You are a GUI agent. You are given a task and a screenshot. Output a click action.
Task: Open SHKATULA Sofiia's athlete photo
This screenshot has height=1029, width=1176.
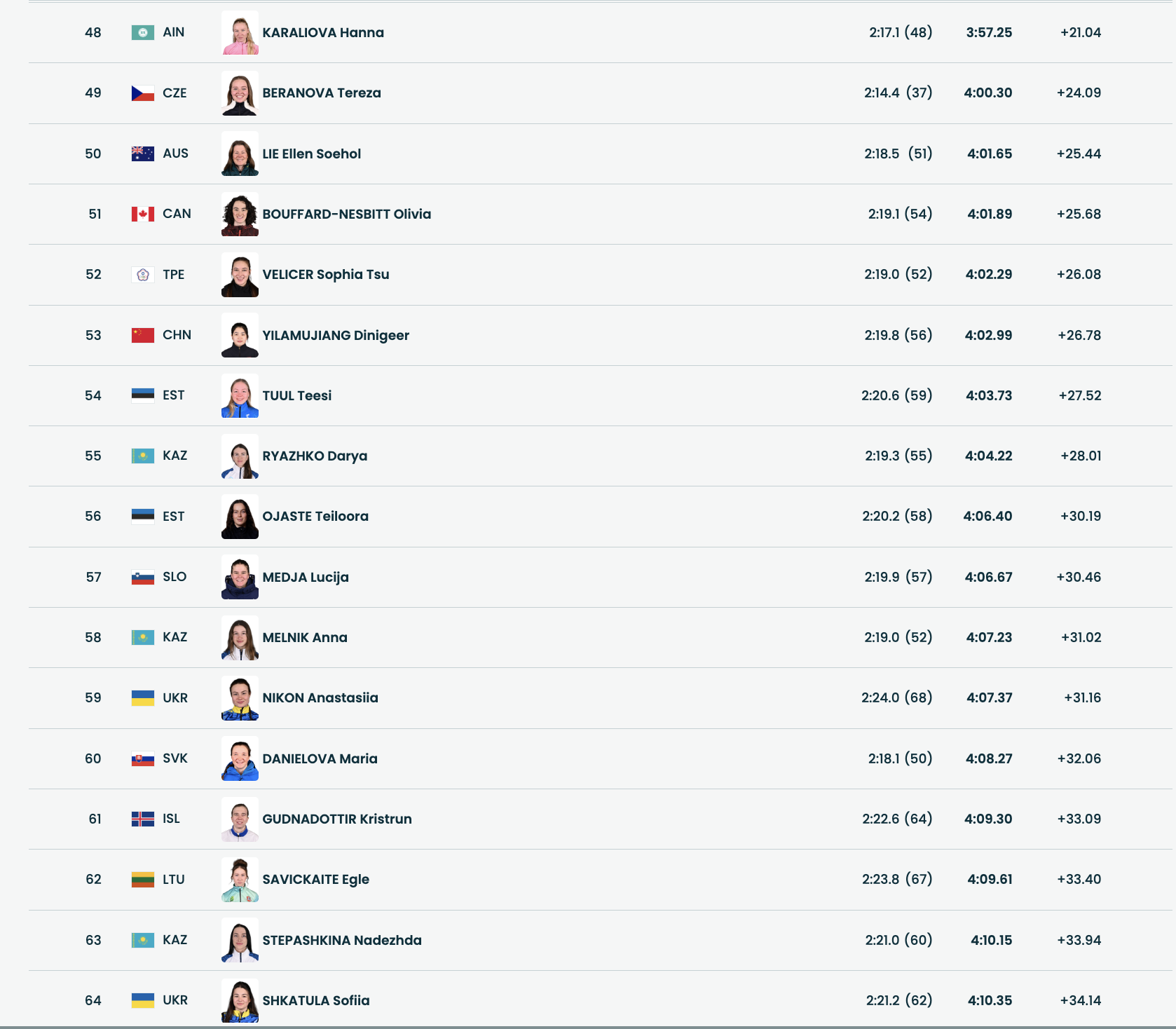pos(240,1000)
